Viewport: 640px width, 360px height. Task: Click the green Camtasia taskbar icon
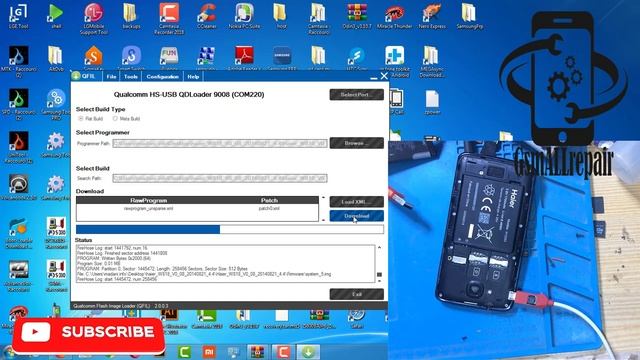[x=184, y=352]
